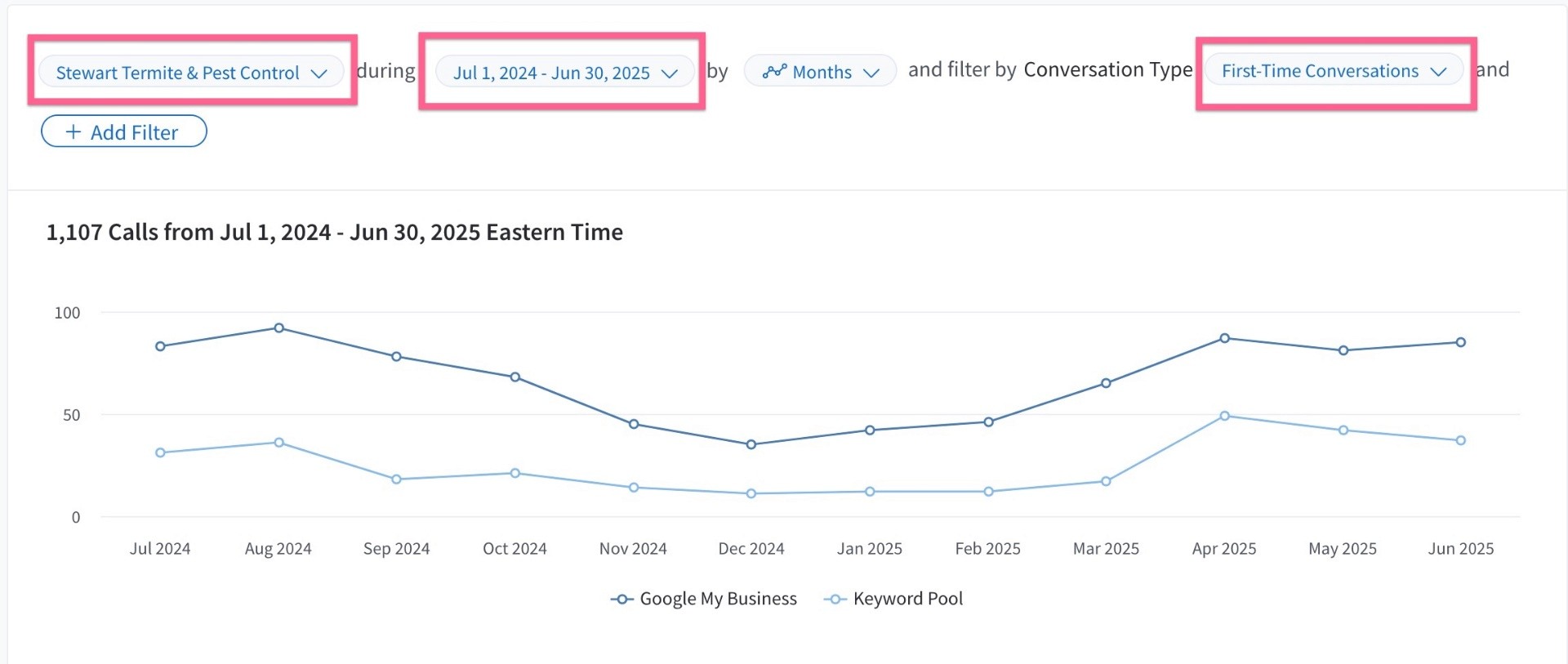
Task: Click chevron on First-Time Conversations selector
Action: pyautogui.click(x=1439, y=72)
